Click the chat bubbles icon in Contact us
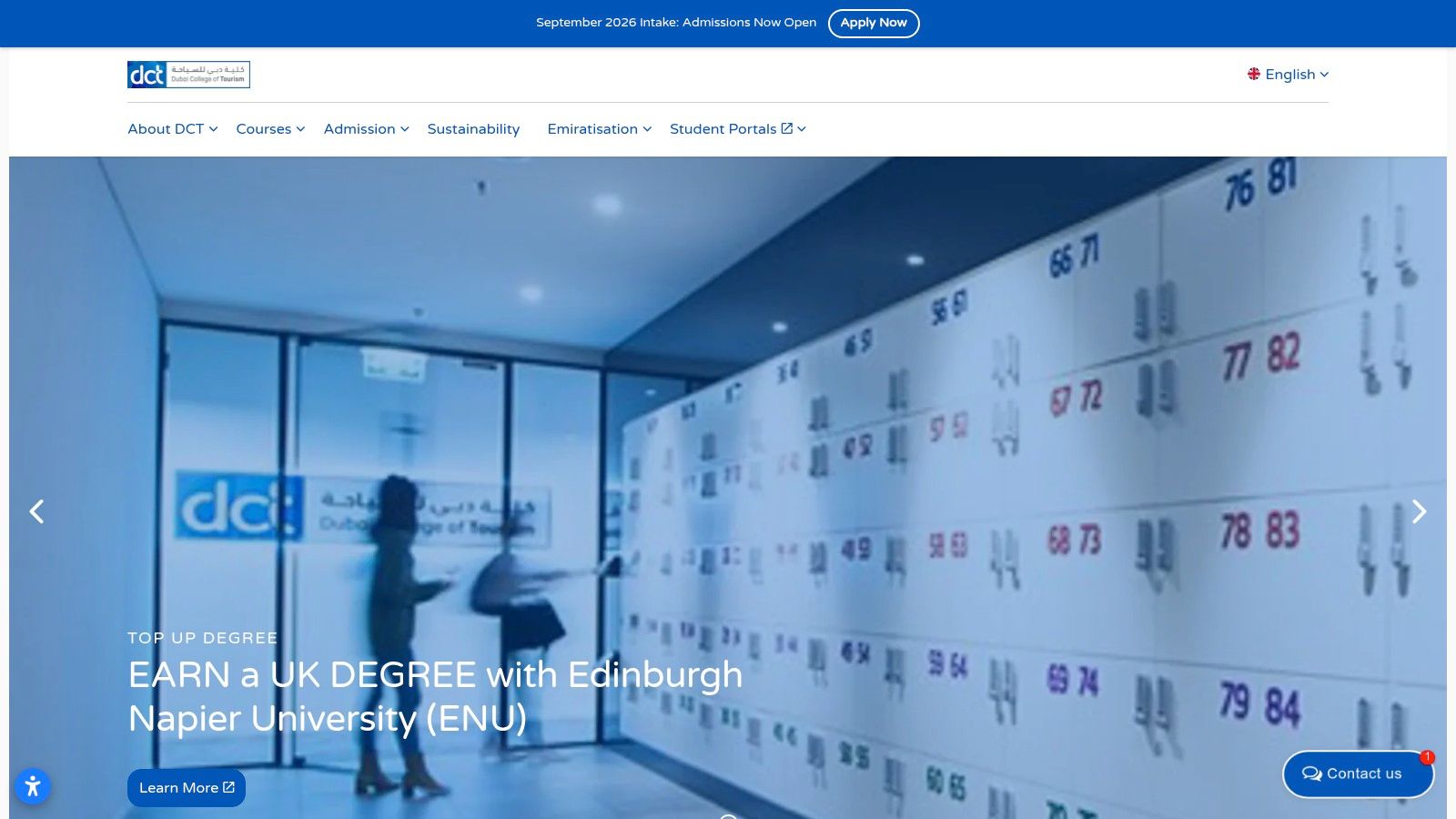 (1311, 773)
